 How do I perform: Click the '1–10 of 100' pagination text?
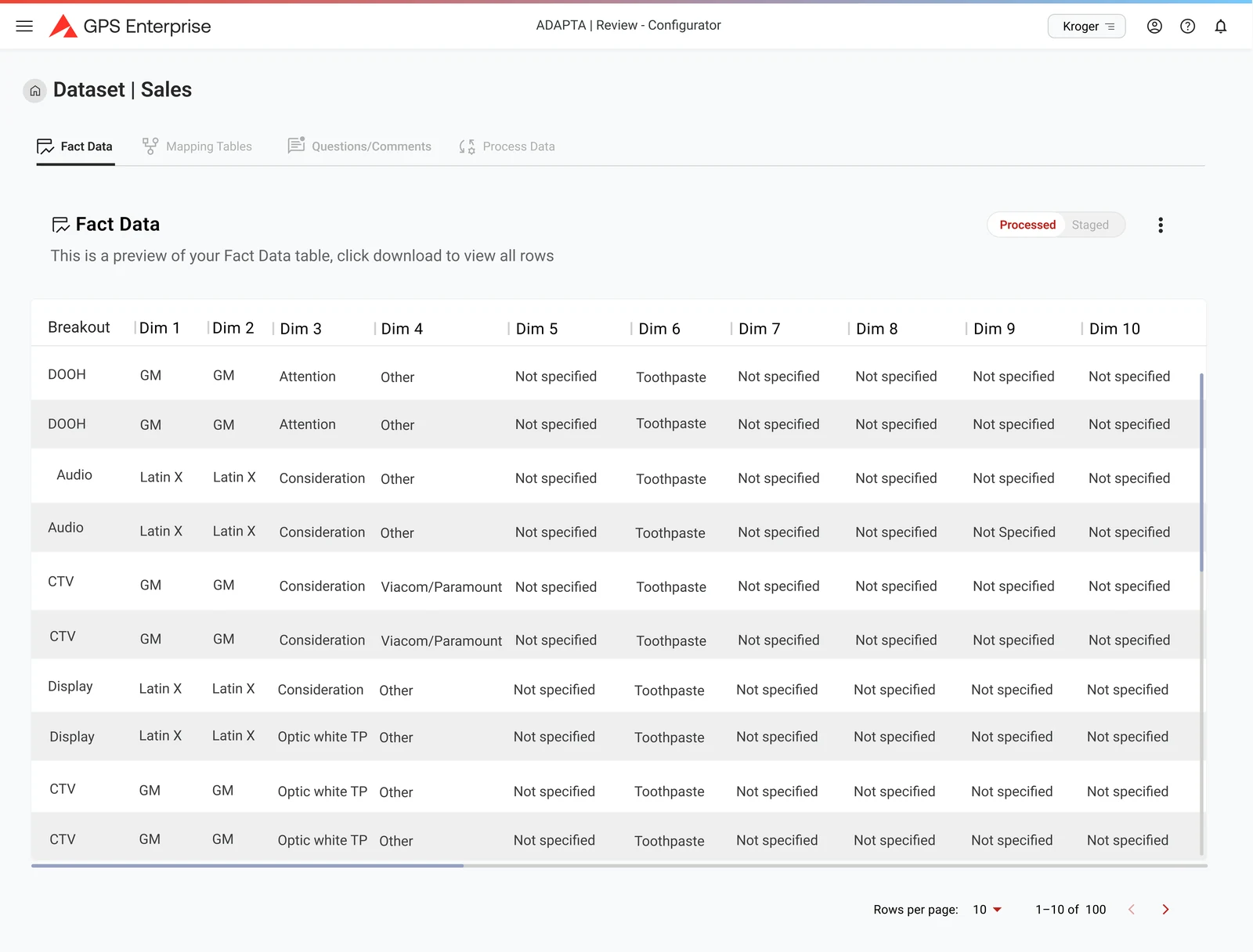click(x=1071, y=909)
